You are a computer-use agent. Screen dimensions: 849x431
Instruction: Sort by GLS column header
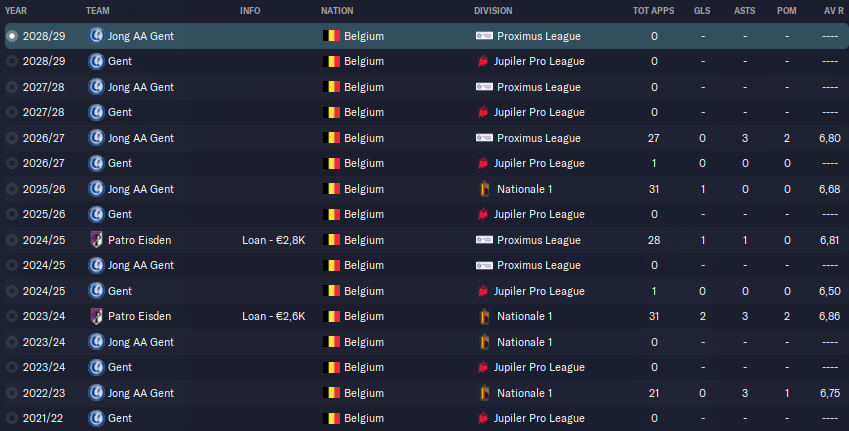(702, 11)
